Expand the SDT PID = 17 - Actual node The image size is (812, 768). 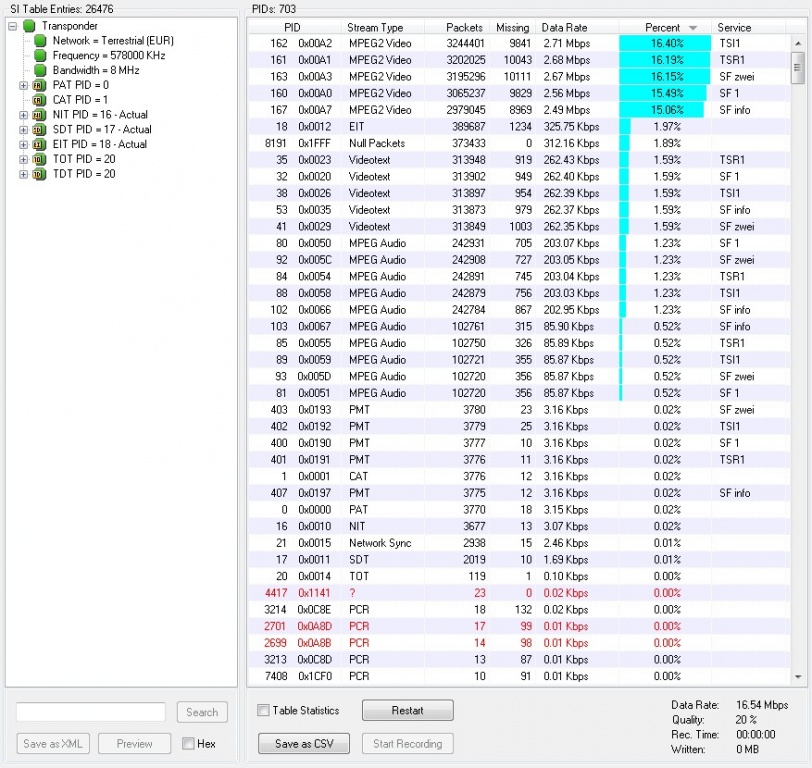click(x=23, y=129)
